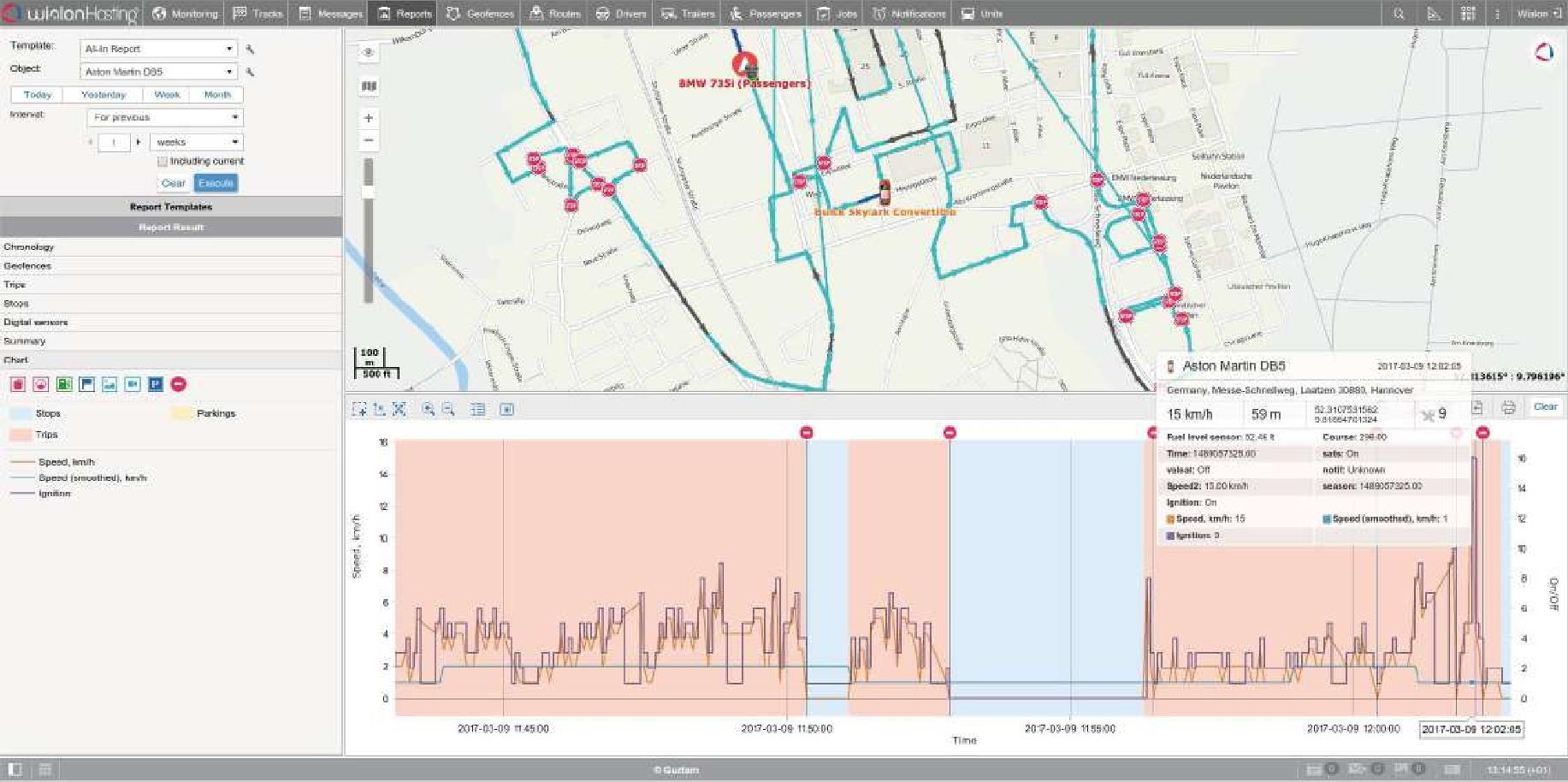Click the interval count input field
The height and width of the screenshot is (782, 1568).
114,142
